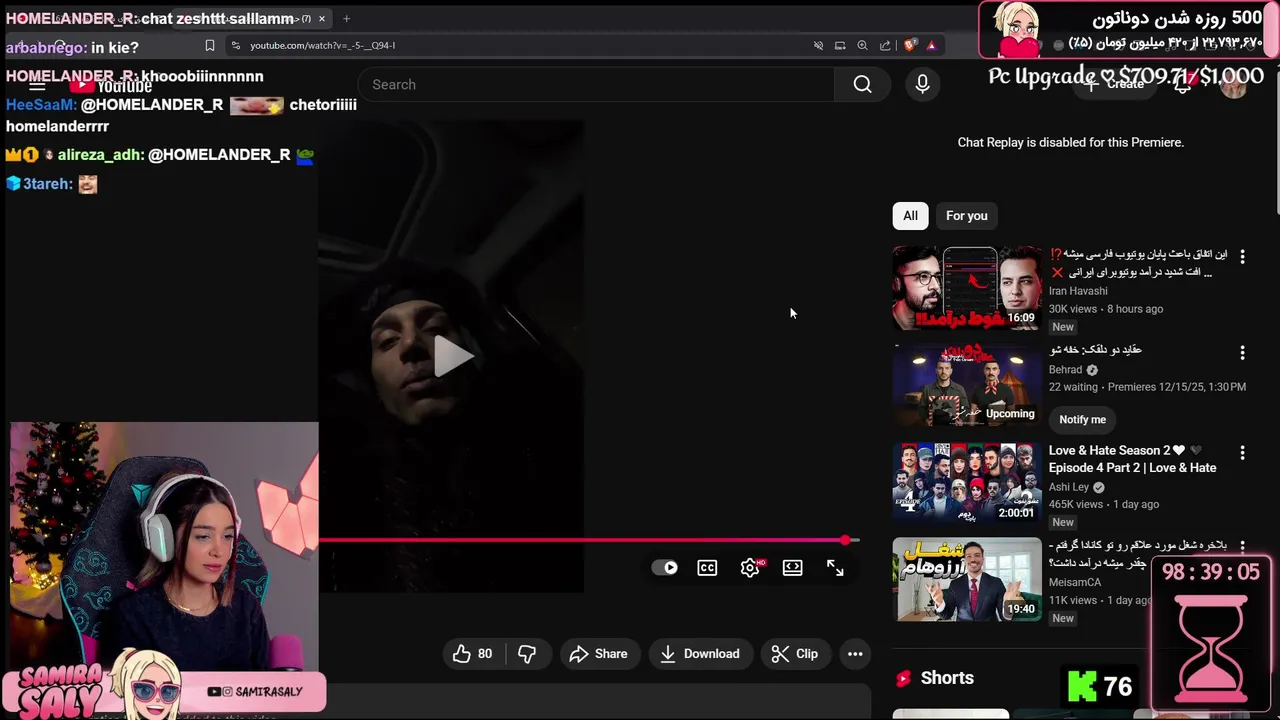Click the view site information icon
This screenshot has height=720, width=1280.
coord(234,45)
